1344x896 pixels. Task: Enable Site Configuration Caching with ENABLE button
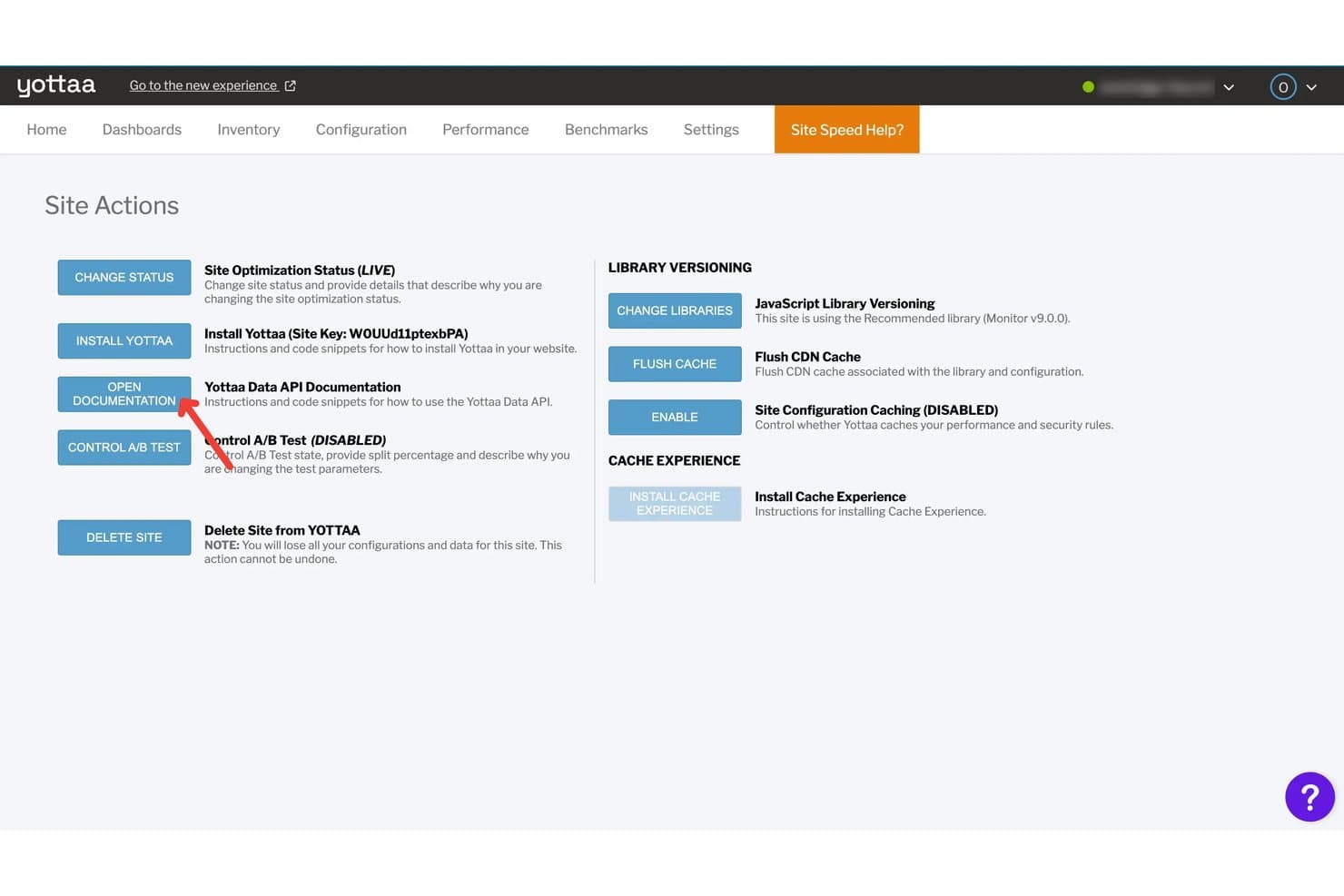click(x=675, y=418)
